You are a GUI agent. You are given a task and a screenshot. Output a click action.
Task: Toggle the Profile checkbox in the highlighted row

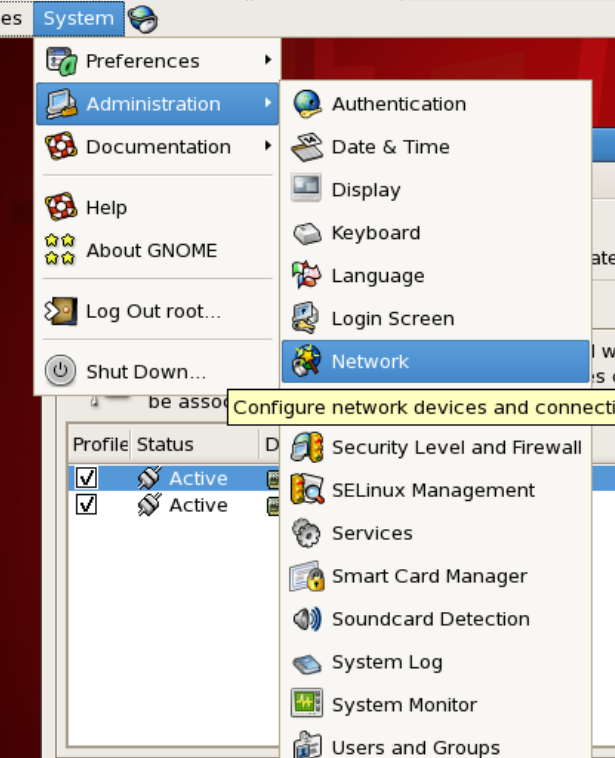click(x=87, y=478)
